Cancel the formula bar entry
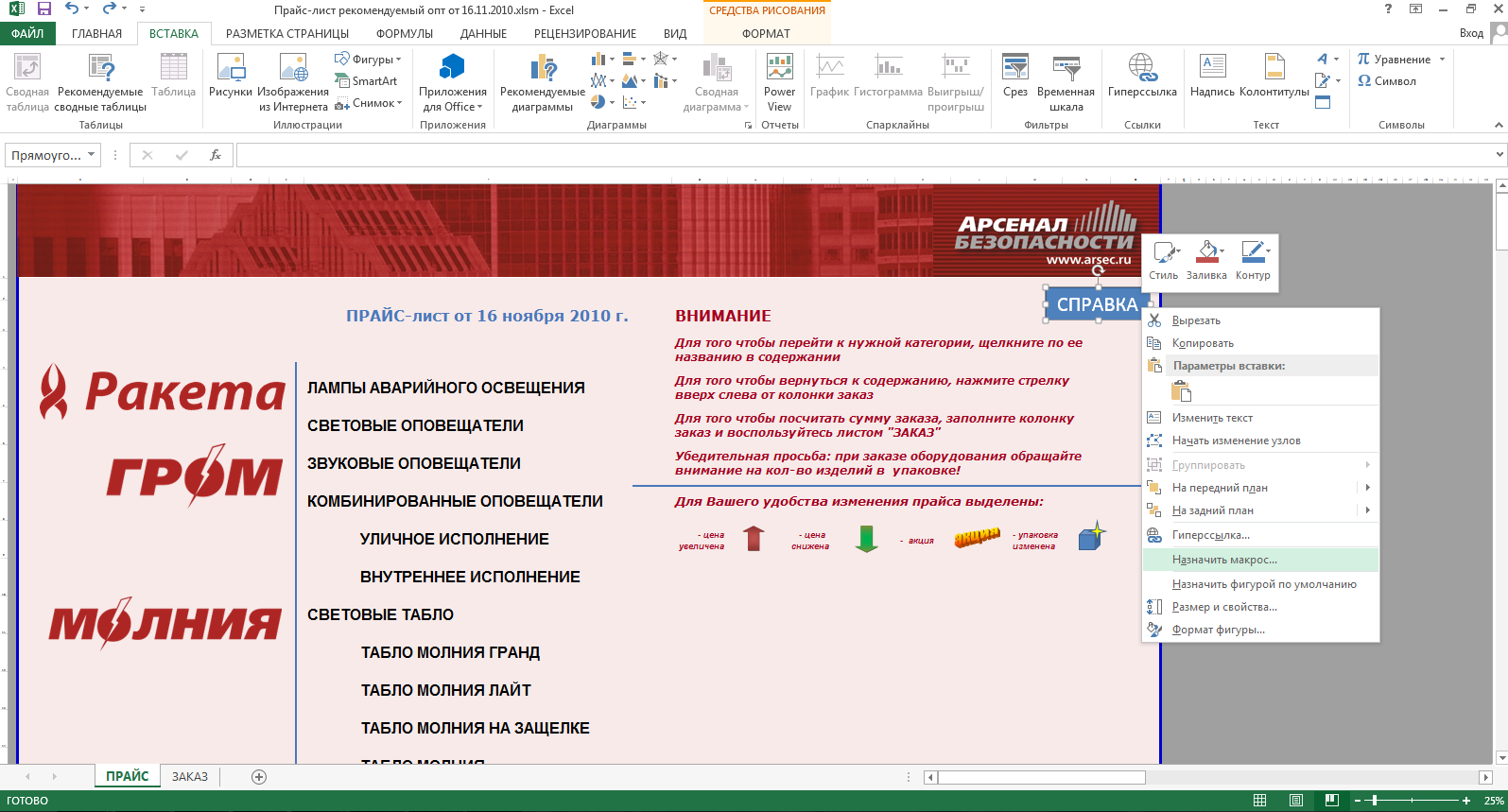1508x812 pixels. 147,155
